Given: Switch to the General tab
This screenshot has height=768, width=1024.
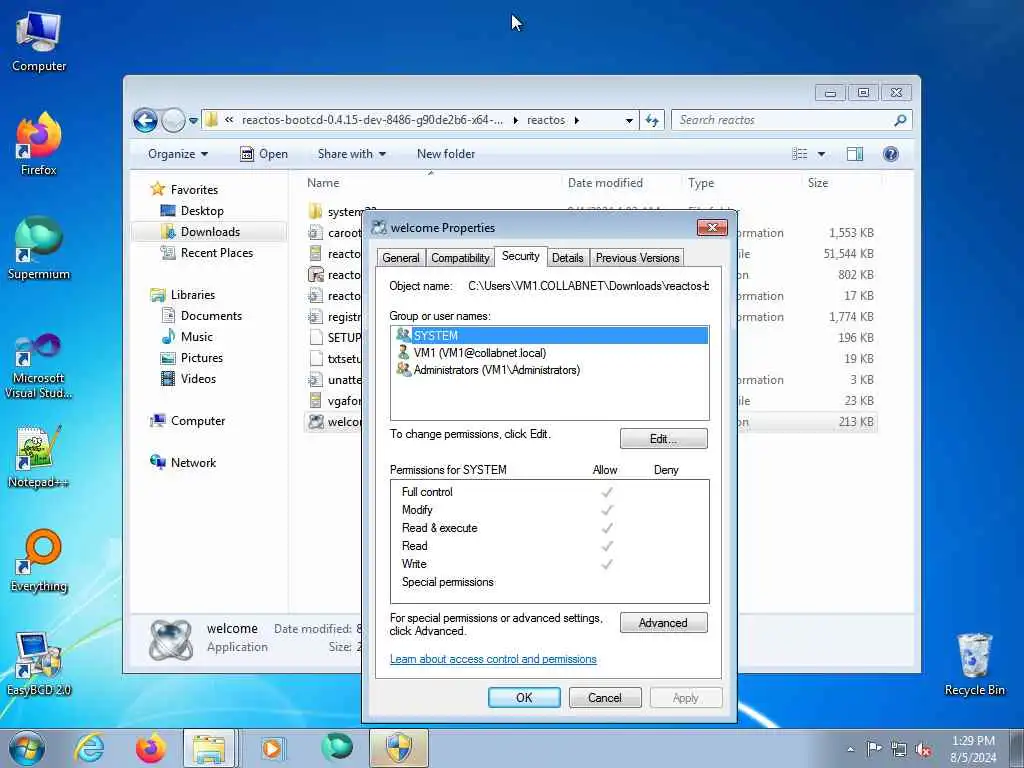Looking at the screenshot, I should 401,258.
